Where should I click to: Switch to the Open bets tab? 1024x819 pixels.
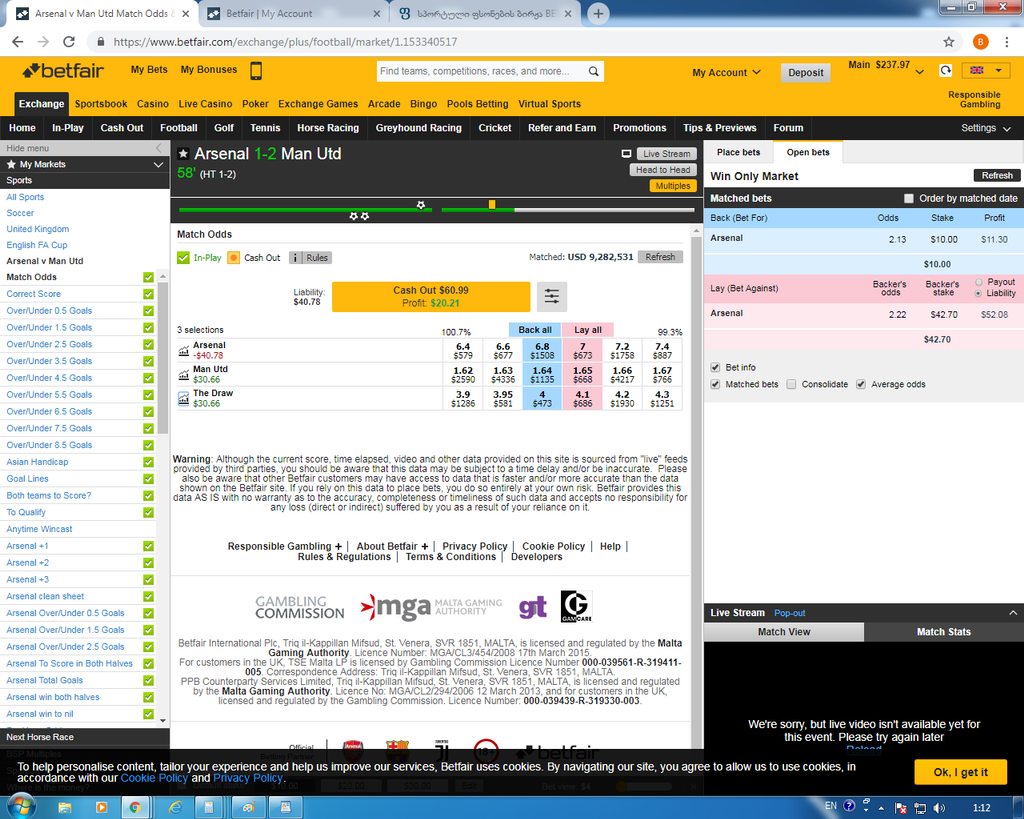(x=808, y=152)
